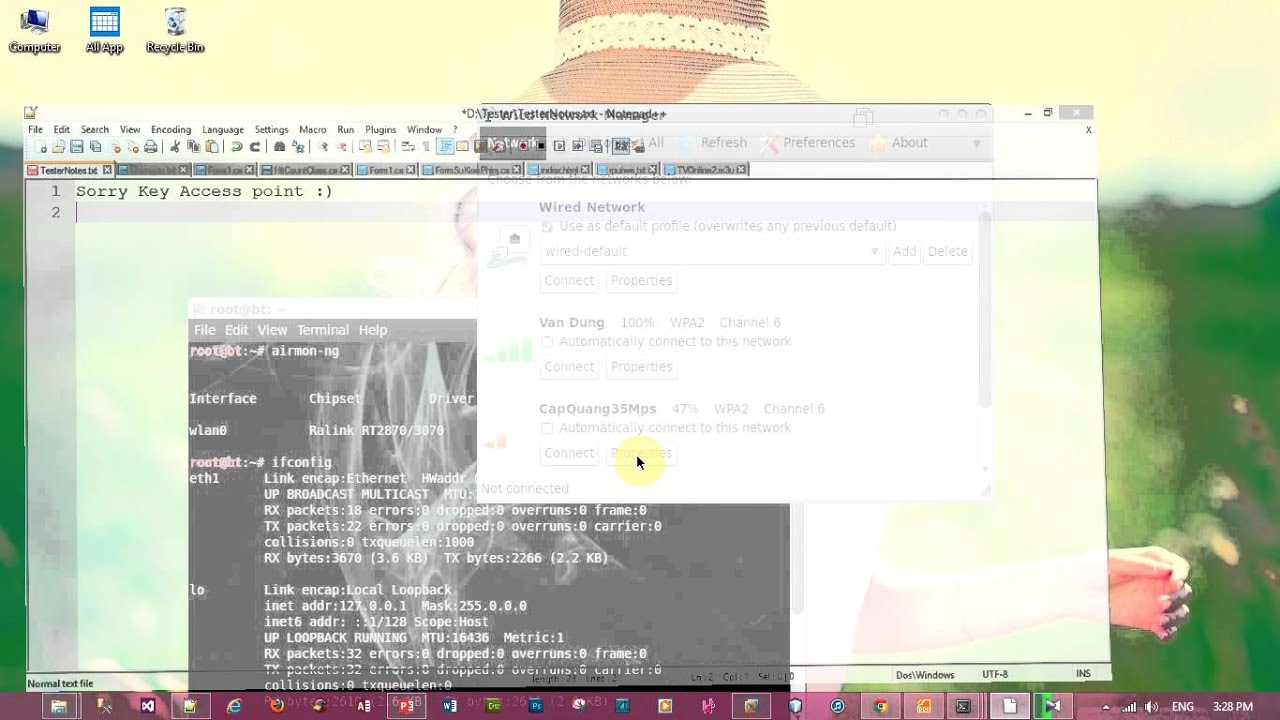Click Delete next to wired profile
Image resolution: width=1280 pixels, height=720 pixels.
(x=947, y=251)
